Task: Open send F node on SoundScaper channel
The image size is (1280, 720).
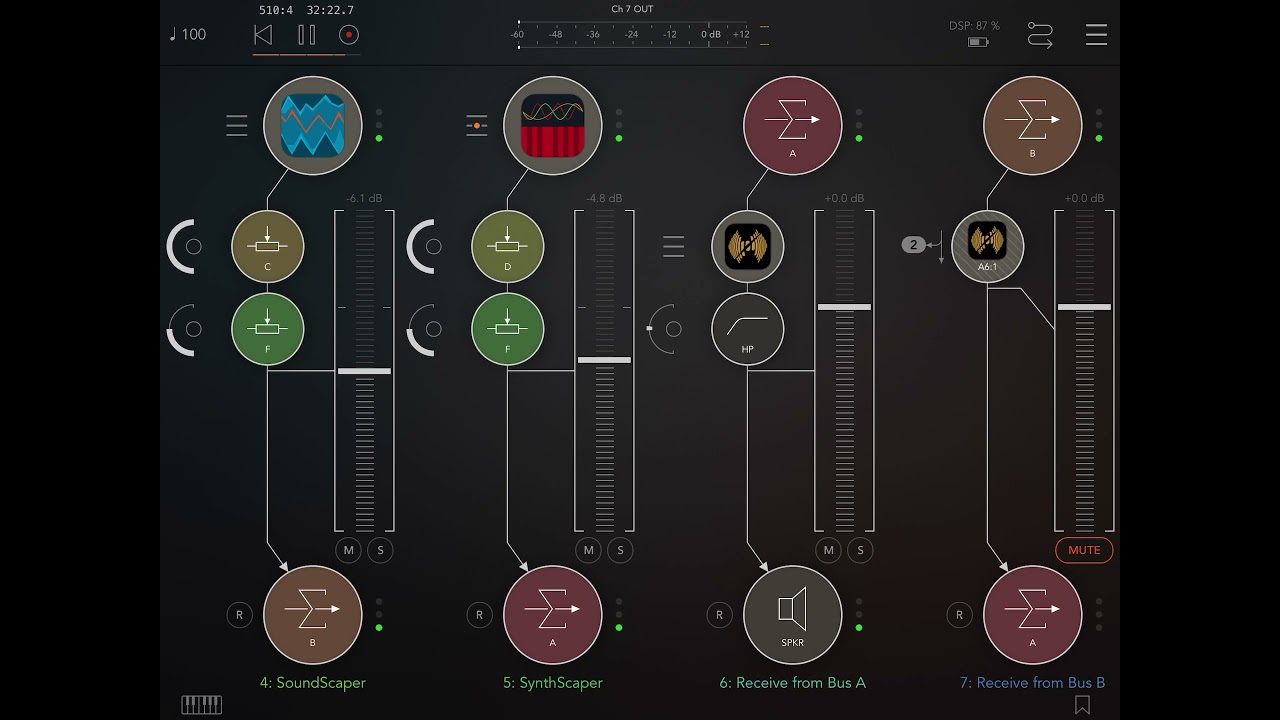Action: click(268, 329)
